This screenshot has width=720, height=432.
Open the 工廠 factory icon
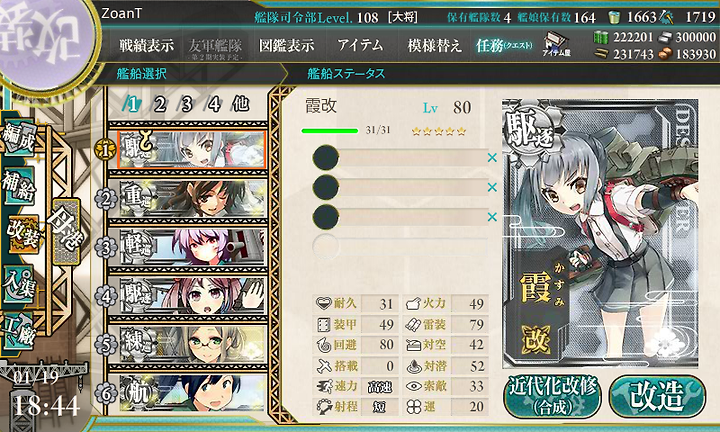coord(18,330)
